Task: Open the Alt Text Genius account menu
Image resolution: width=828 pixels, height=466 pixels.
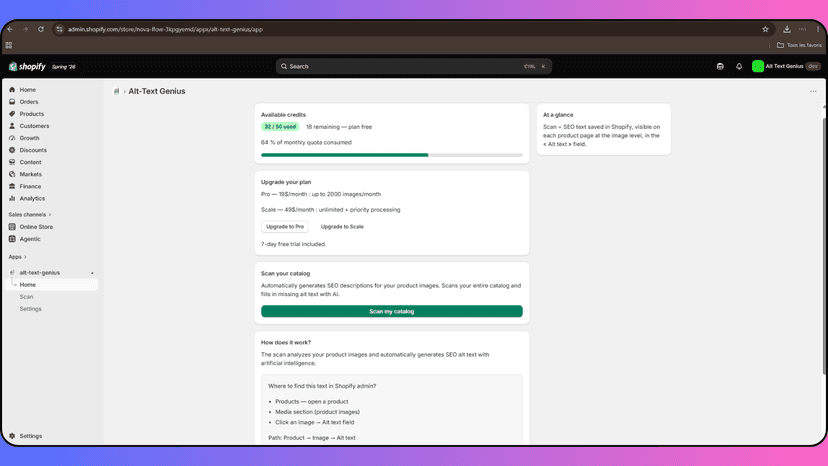Action: [x=786, y=67]
